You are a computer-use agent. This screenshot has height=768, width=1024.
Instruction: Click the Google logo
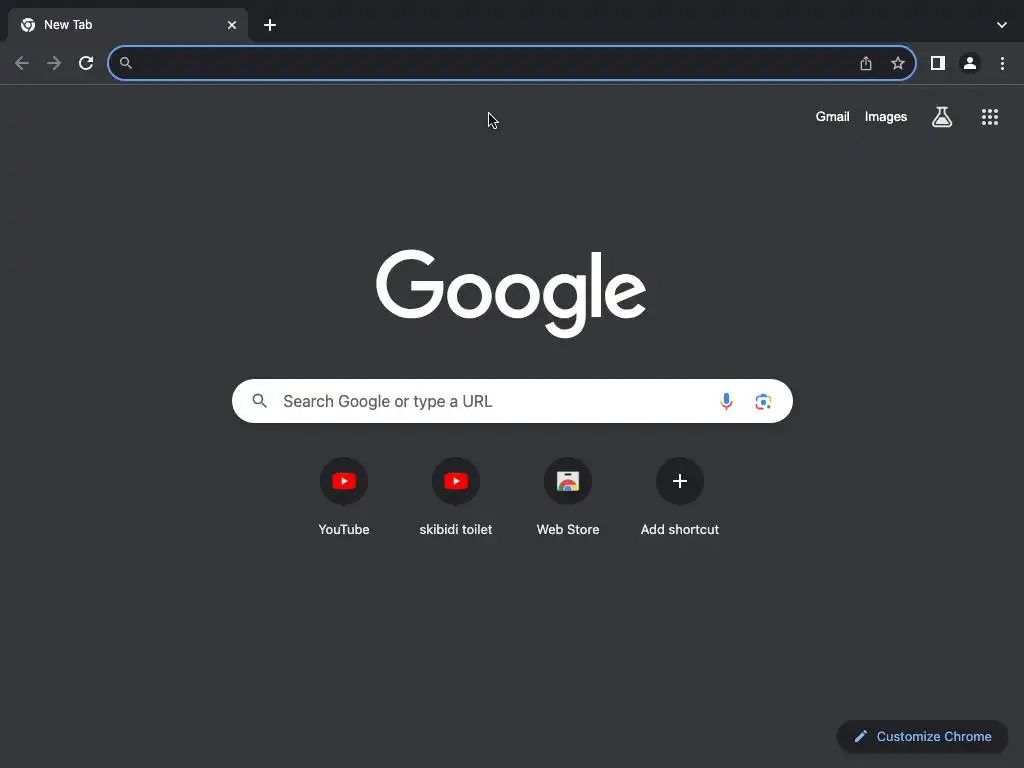(x=511, y=293)
